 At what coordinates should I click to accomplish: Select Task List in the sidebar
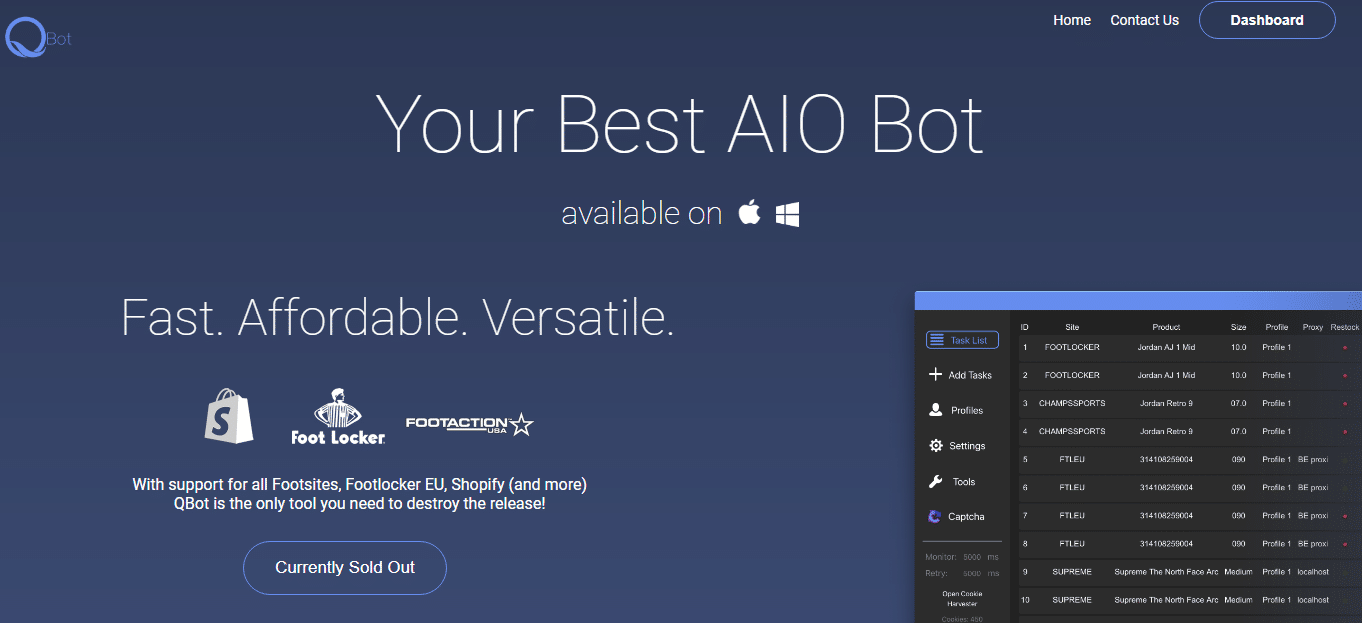click(962, 340)
